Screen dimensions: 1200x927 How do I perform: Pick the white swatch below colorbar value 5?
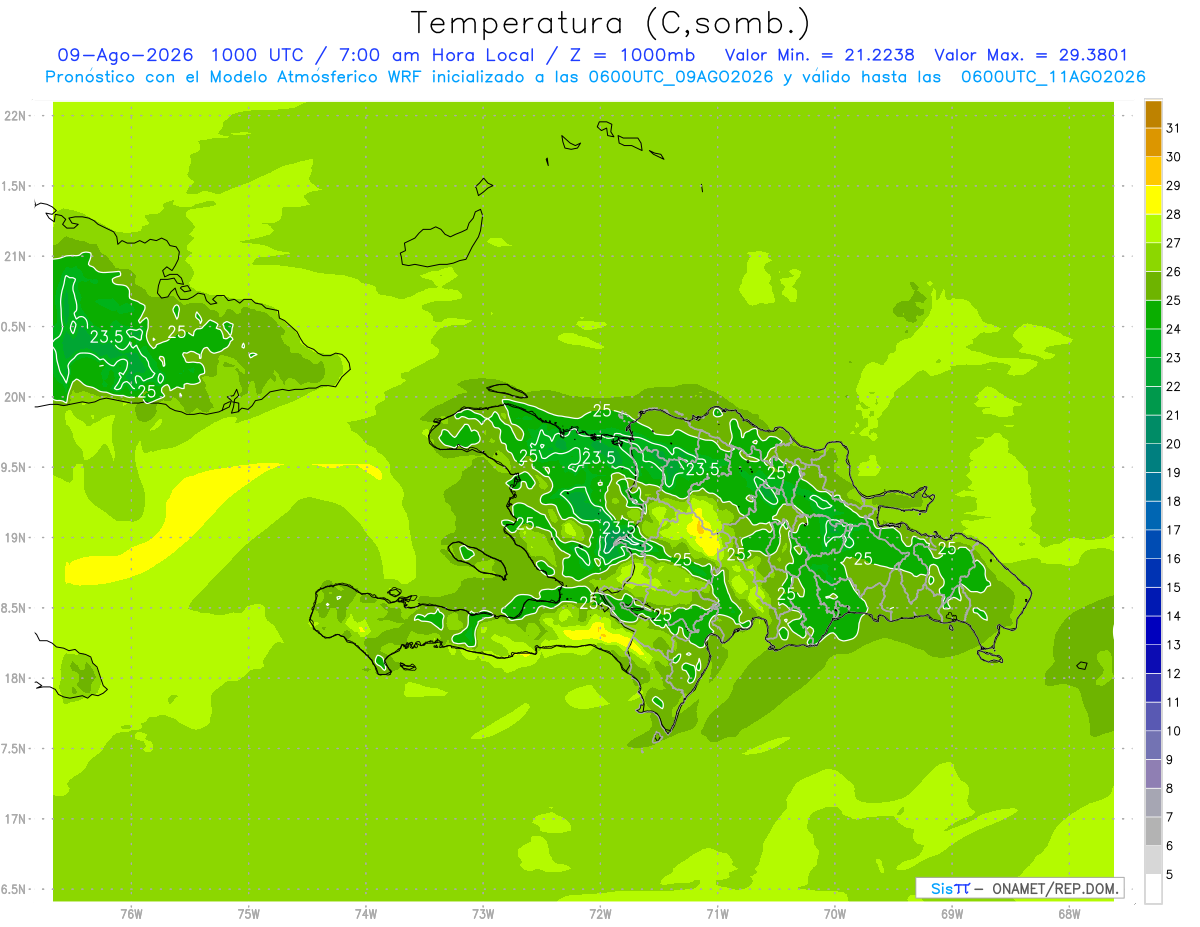click(1153, 888)
